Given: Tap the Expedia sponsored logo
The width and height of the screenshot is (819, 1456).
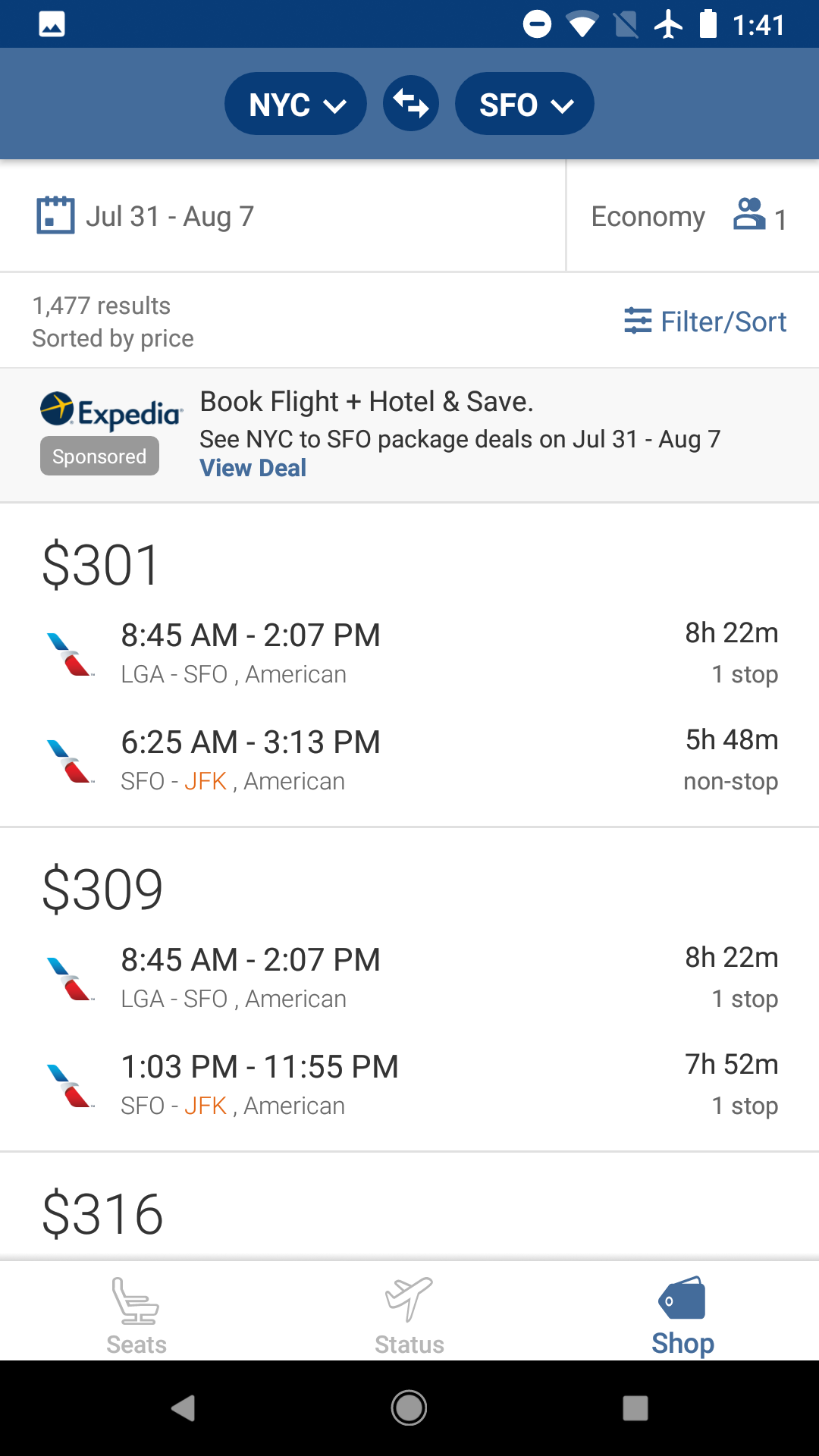Looking at the screenshot, I should pyautogui.click(x=111, y=412).
